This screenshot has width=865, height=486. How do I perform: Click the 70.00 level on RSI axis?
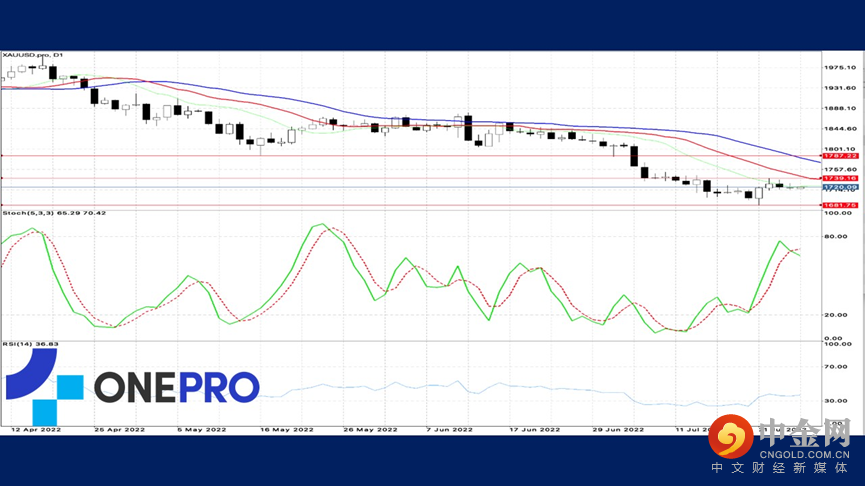pos(836,367)
